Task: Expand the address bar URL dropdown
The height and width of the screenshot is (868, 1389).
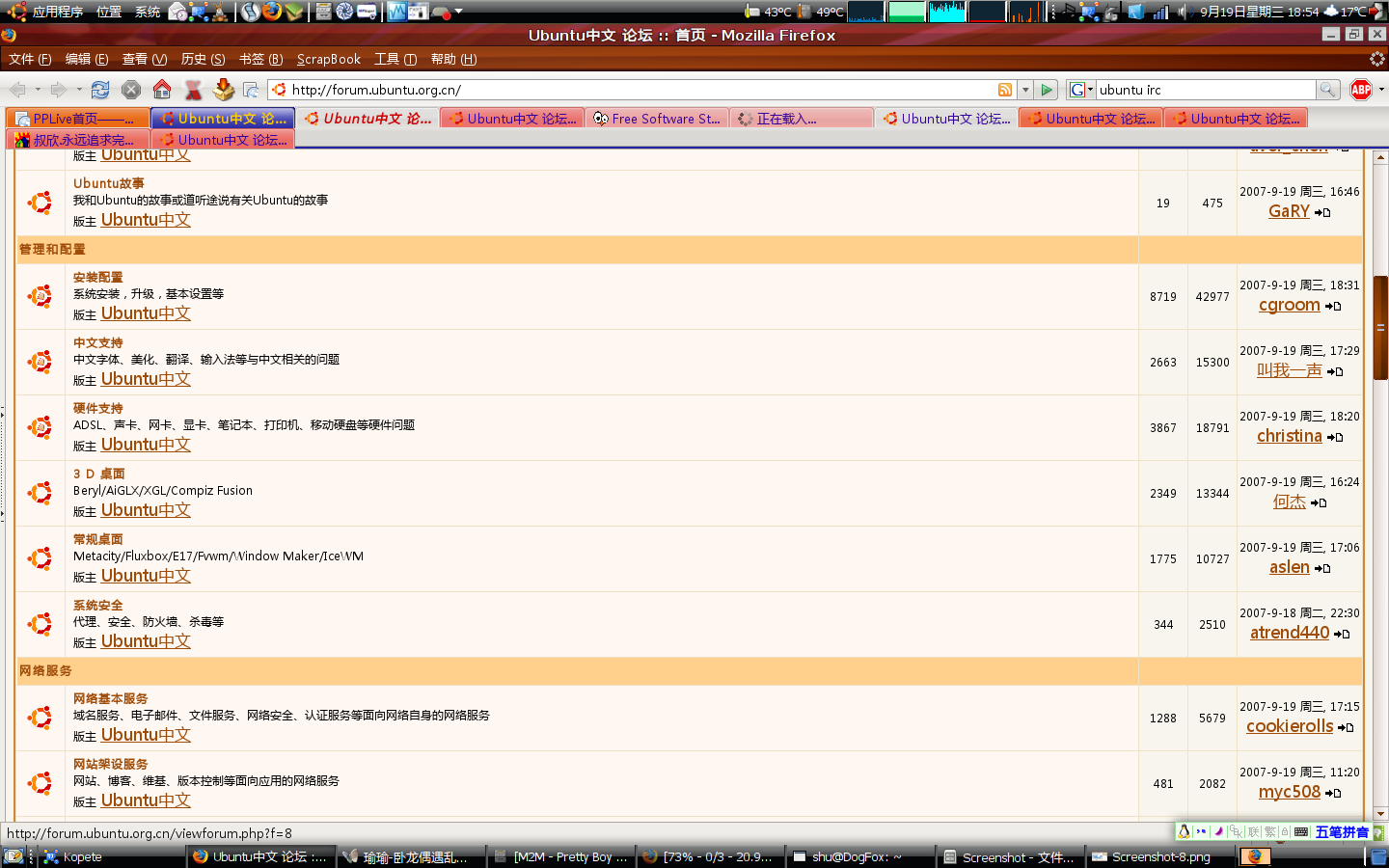Action: [x=1025, y=90]
